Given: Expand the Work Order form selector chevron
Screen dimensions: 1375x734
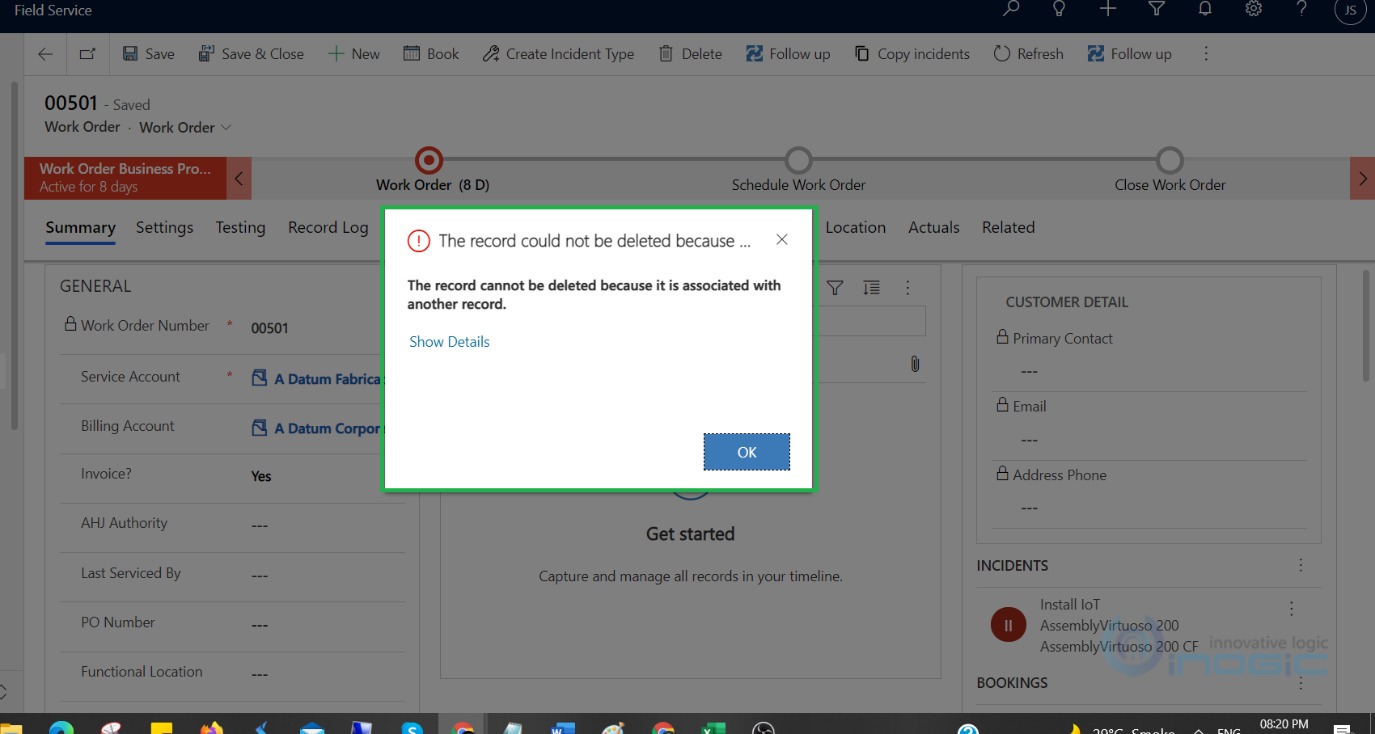Looking at the screenshot, I should pos(226,127).
